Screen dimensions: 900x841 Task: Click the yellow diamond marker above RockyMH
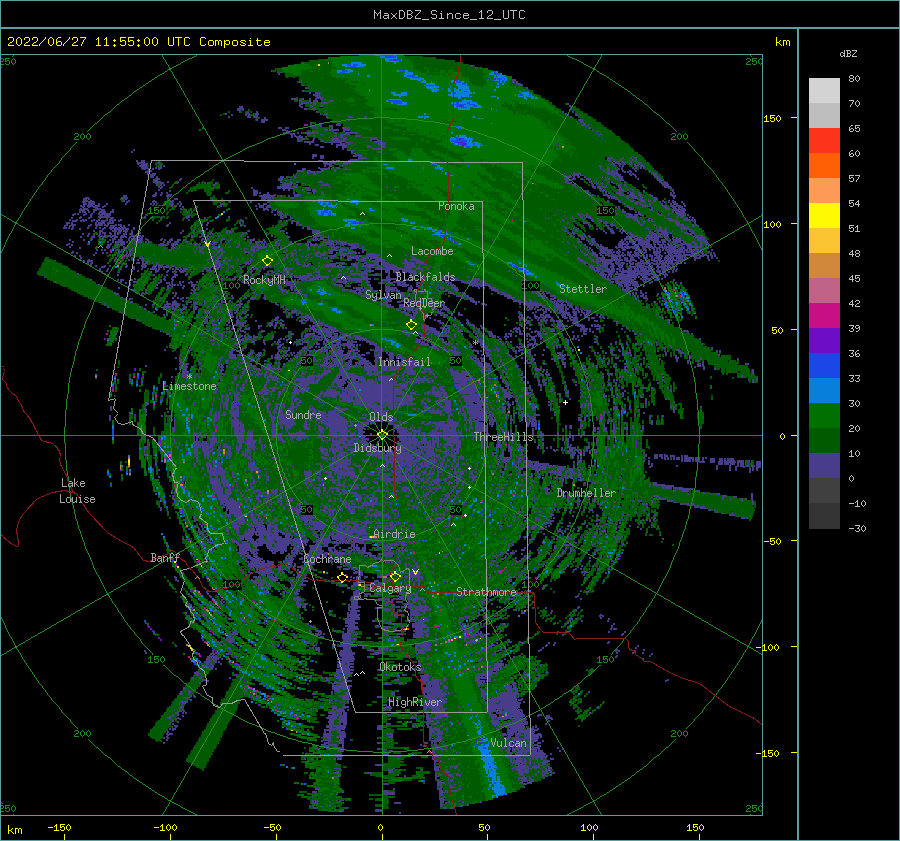267,261
